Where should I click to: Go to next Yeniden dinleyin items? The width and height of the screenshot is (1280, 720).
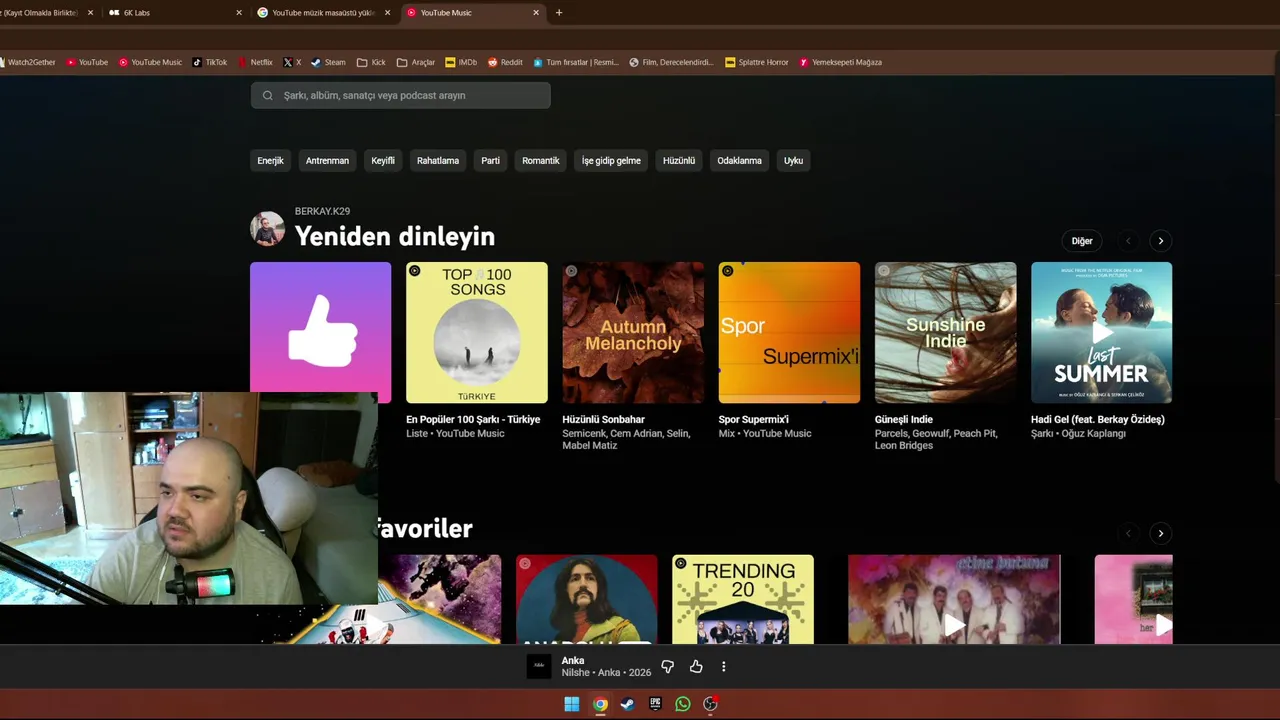[x=1160, y=241]
